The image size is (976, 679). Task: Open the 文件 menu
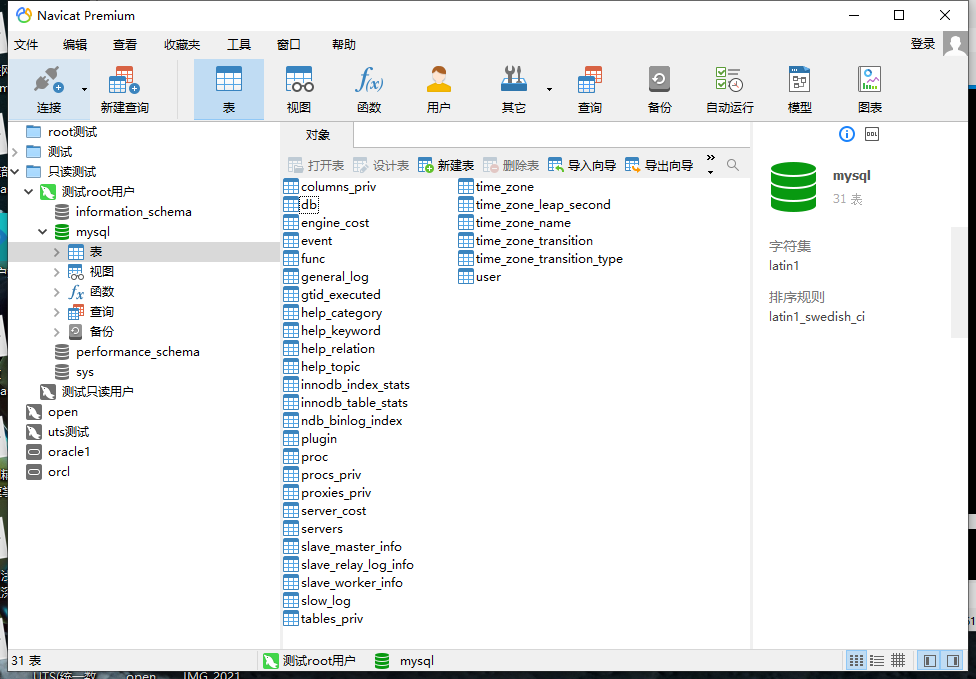point(26,44)
